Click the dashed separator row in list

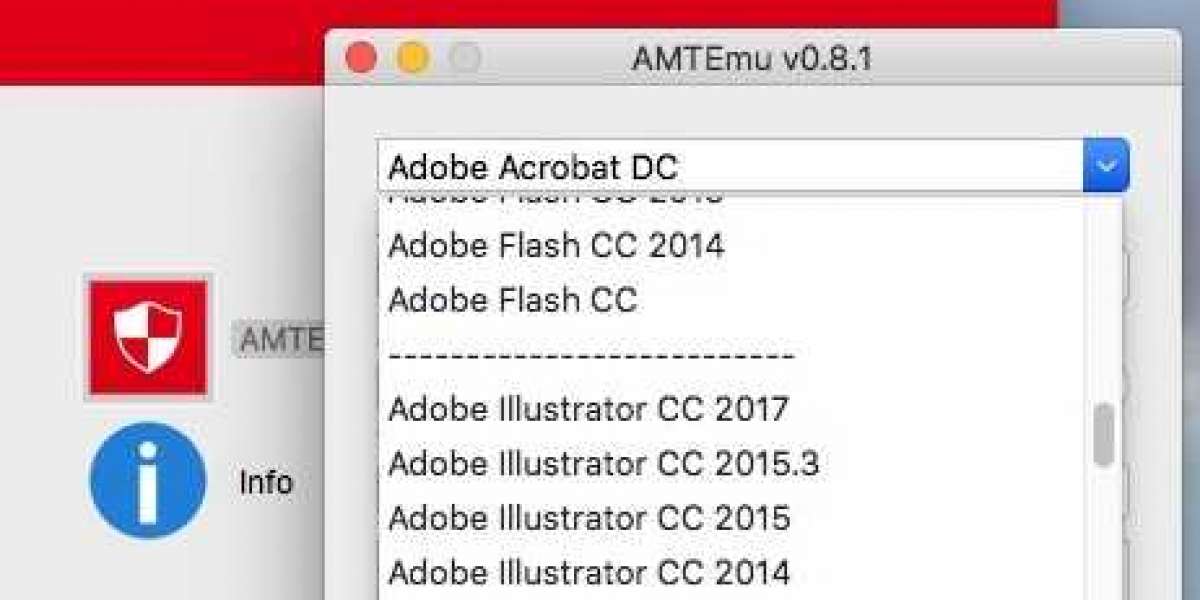coord(590,355)
